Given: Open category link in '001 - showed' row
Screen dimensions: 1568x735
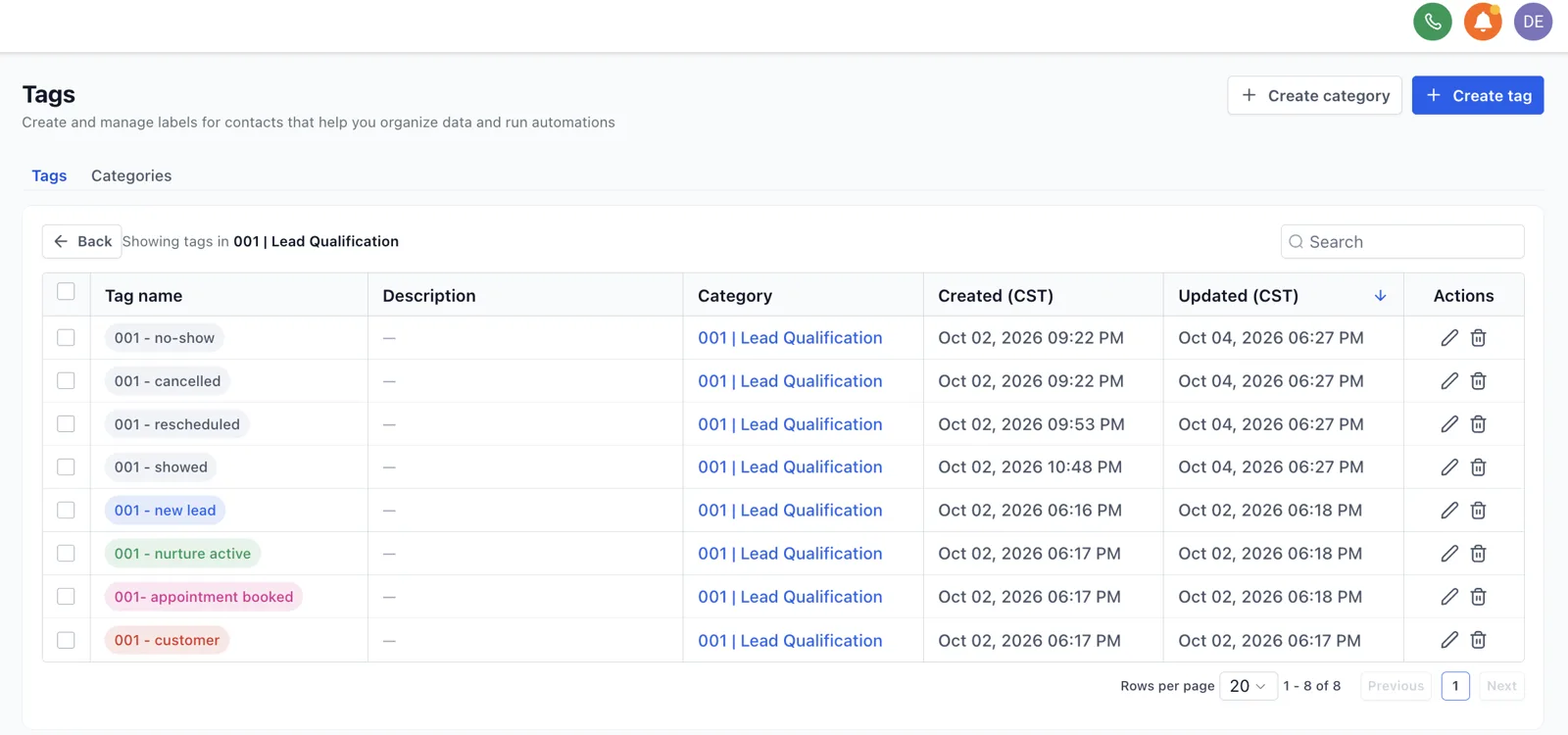Looking at the screenshot, I should pyautogui.click(x=790, y=467).
